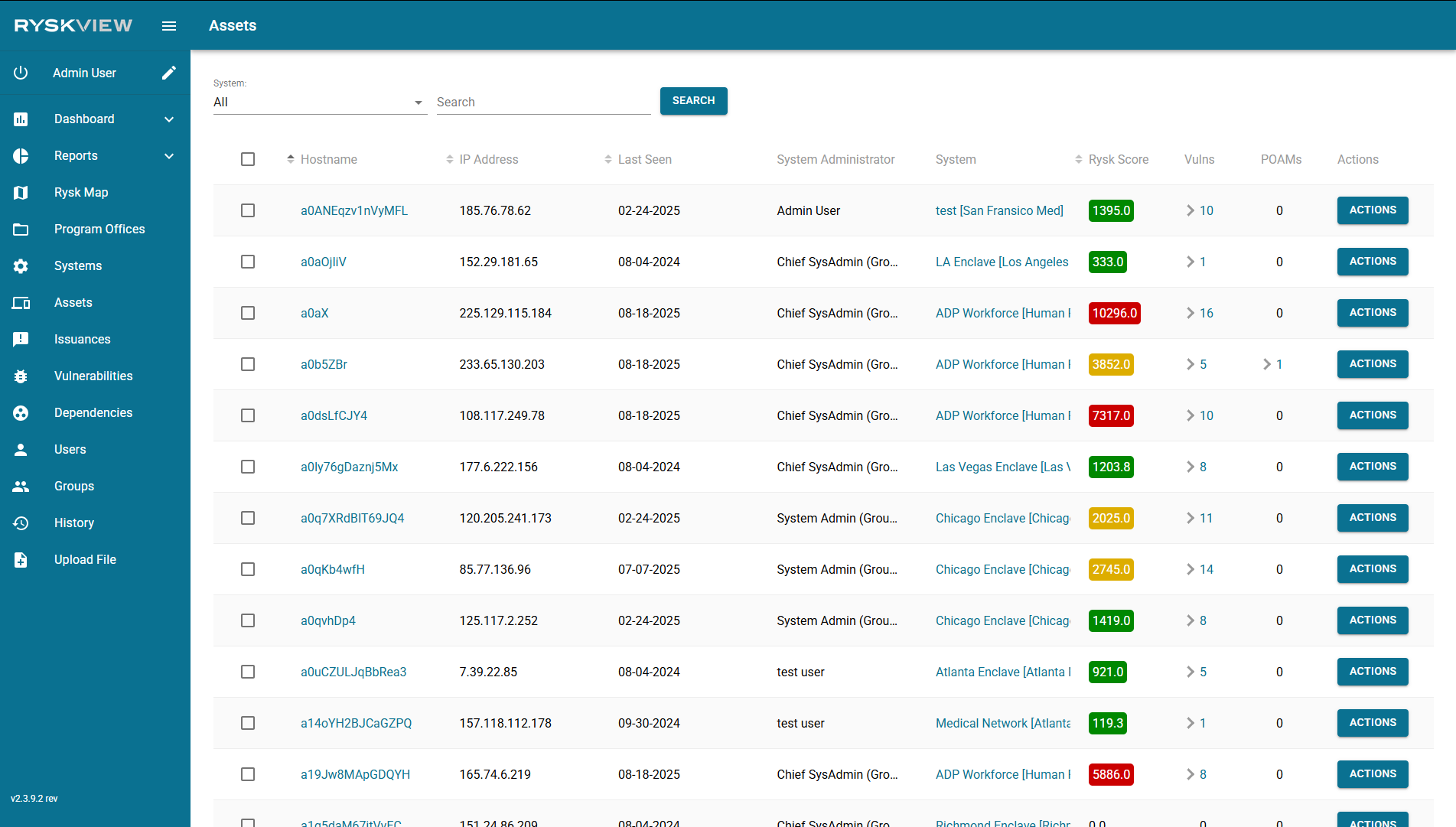This screenshot has width=1456, height=827.
Task: Click the Vulnerabilities bug icon
Action: click(x=21, y=376)
